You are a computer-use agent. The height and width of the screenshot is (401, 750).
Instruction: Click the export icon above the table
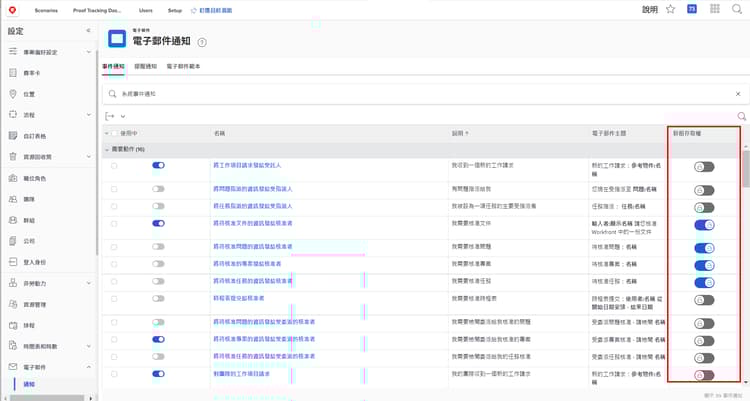point(110,116)
